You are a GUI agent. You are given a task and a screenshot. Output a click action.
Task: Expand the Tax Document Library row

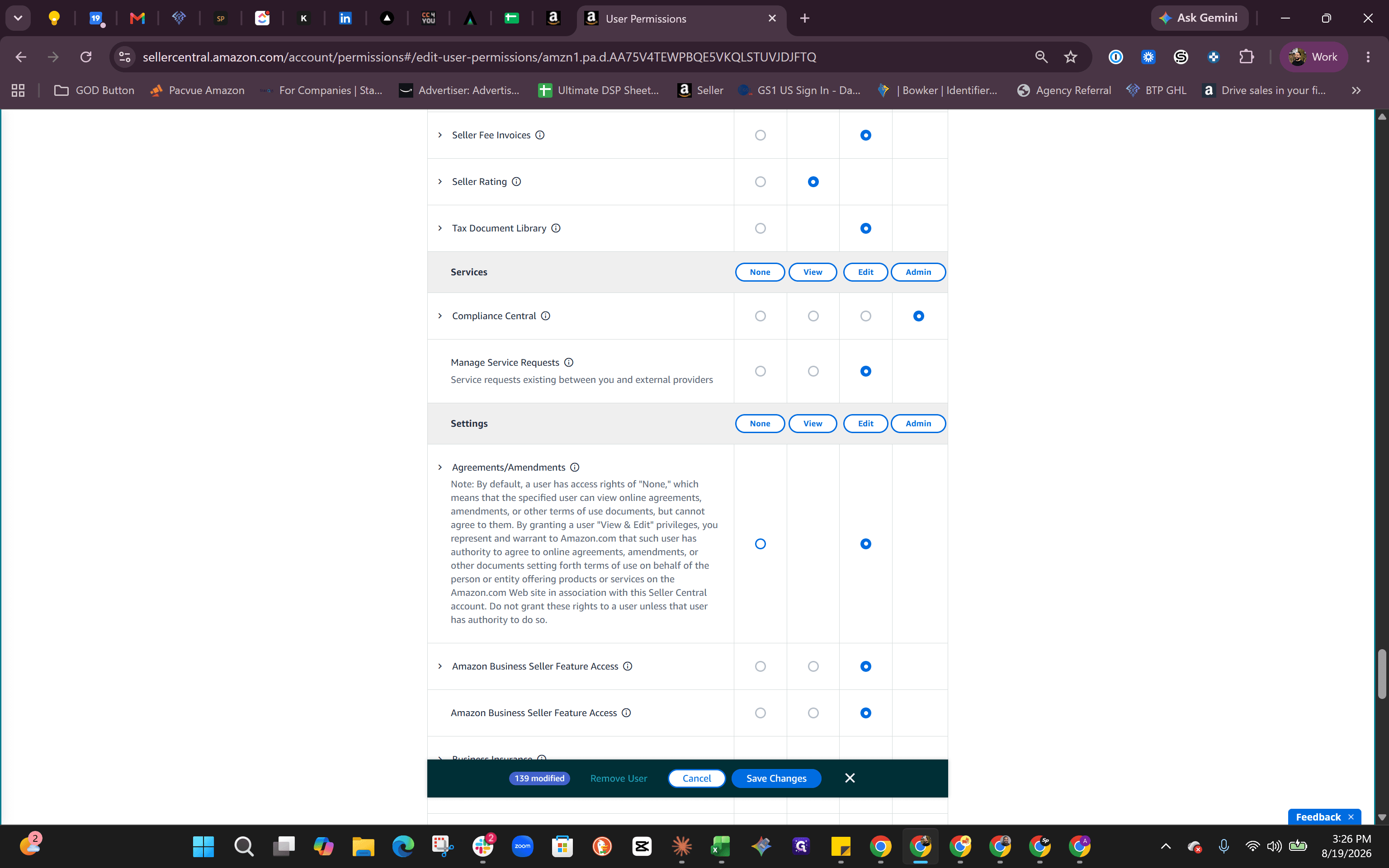440,228
